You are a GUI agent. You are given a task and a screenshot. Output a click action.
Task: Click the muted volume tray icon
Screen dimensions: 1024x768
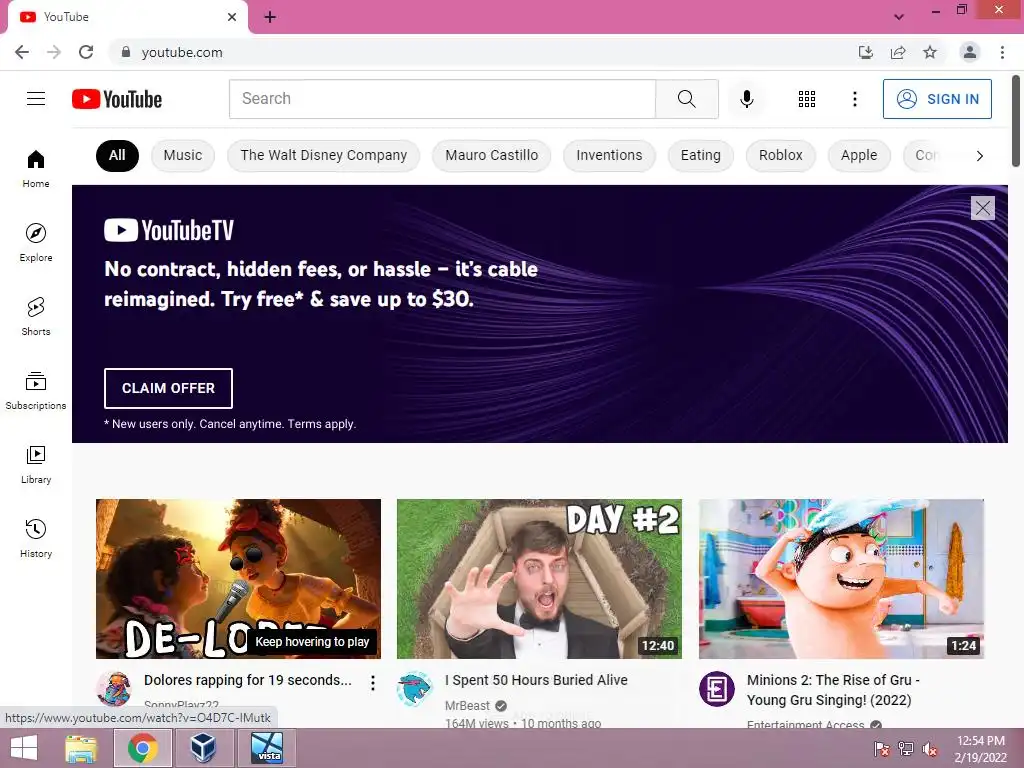pos(929,749)
